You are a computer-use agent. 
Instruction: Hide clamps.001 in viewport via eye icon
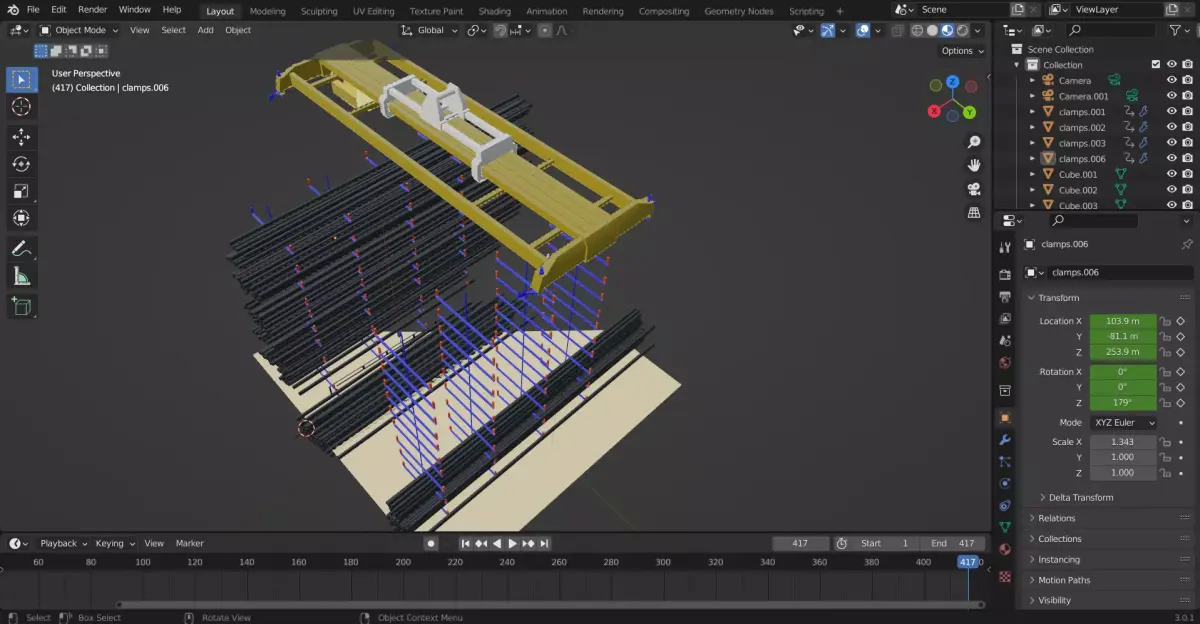pyautogui.click(x=1172, y=112)
